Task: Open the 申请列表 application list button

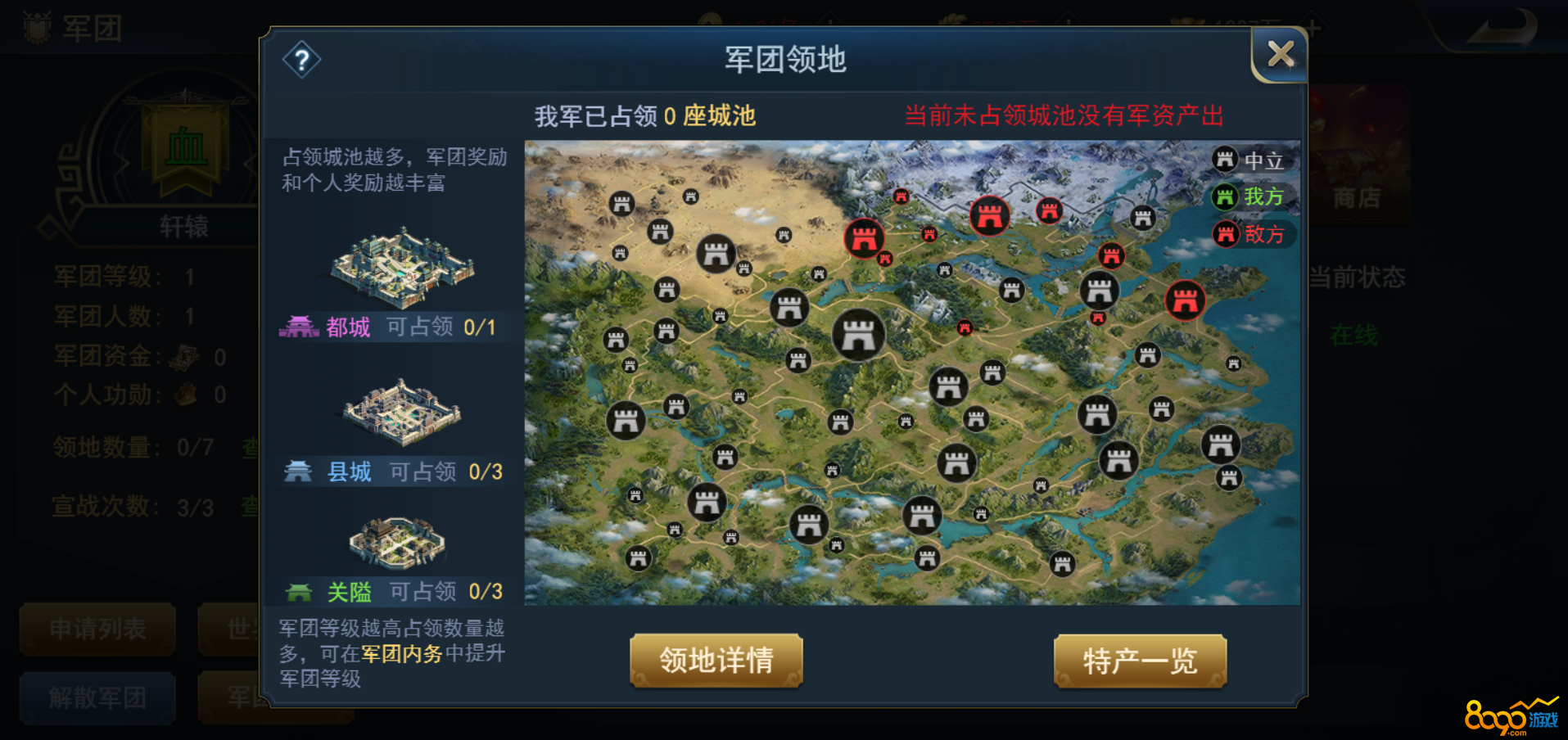Action: [97, 629]
